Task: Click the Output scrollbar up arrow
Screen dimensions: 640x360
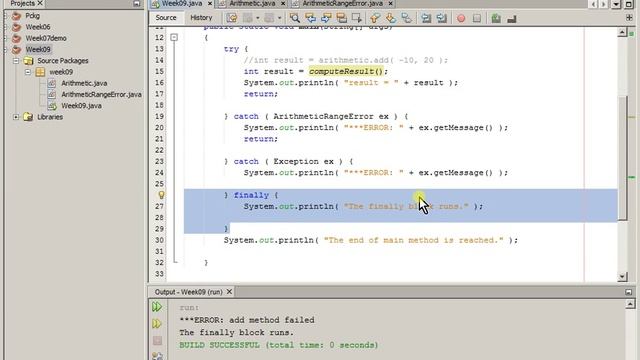Action: [x=630, y=304]
